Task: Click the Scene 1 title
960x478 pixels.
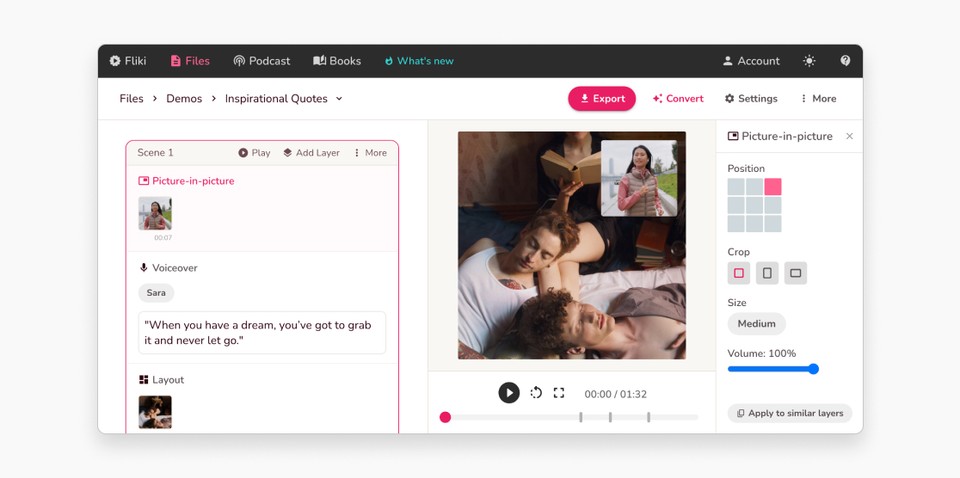Action: 156,153
